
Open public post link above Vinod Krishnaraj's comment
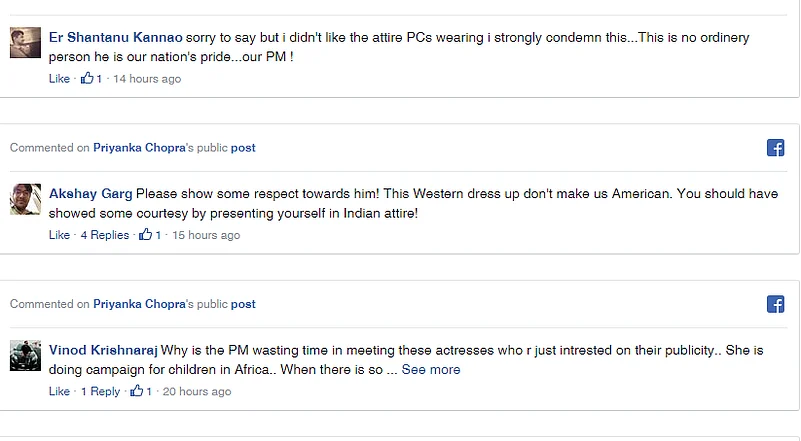coord(243,304)
